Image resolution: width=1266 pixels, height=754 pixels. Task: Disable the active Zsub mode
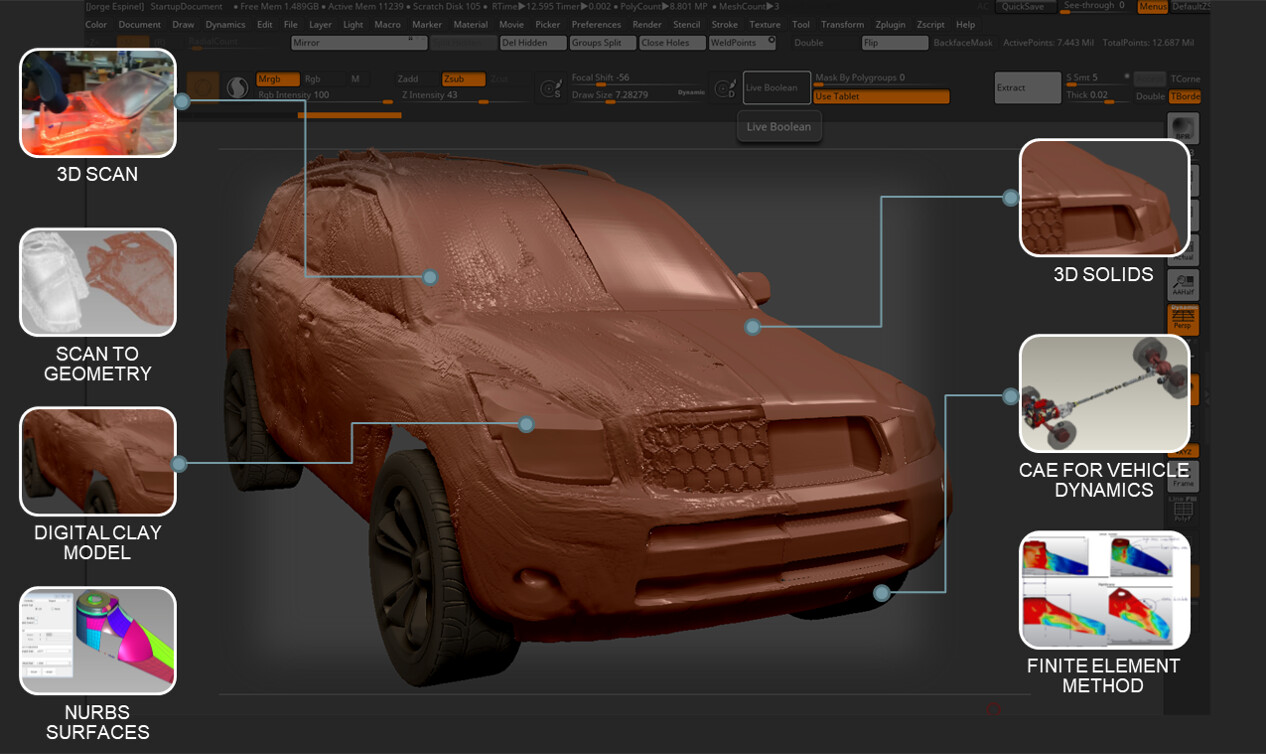[463, 80]
